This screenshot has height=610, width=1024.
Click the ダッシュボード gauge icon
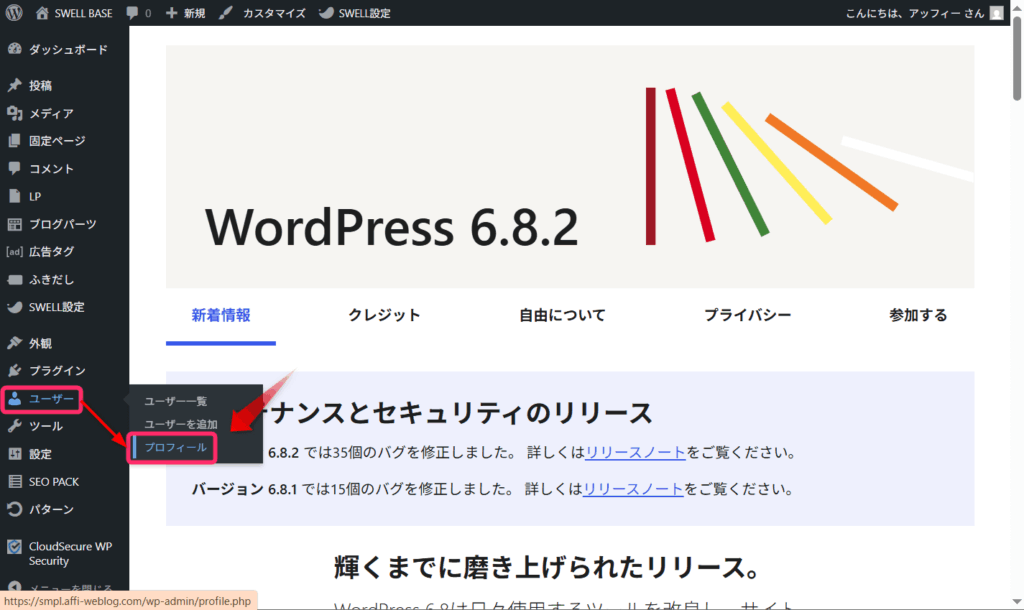(14, 49)
